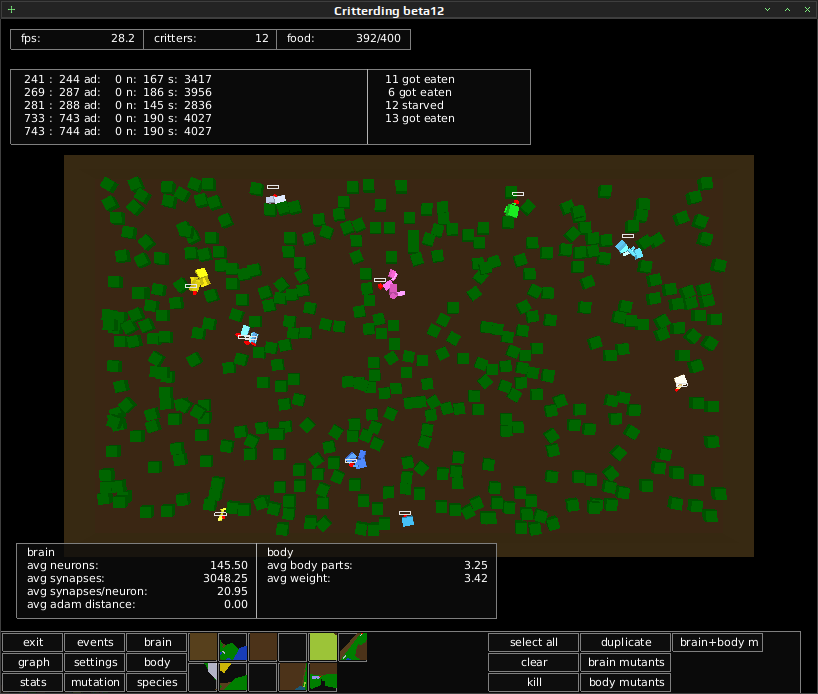818x694 pixels.
Task: Spawn body mutants
Action: click(625, 682)
